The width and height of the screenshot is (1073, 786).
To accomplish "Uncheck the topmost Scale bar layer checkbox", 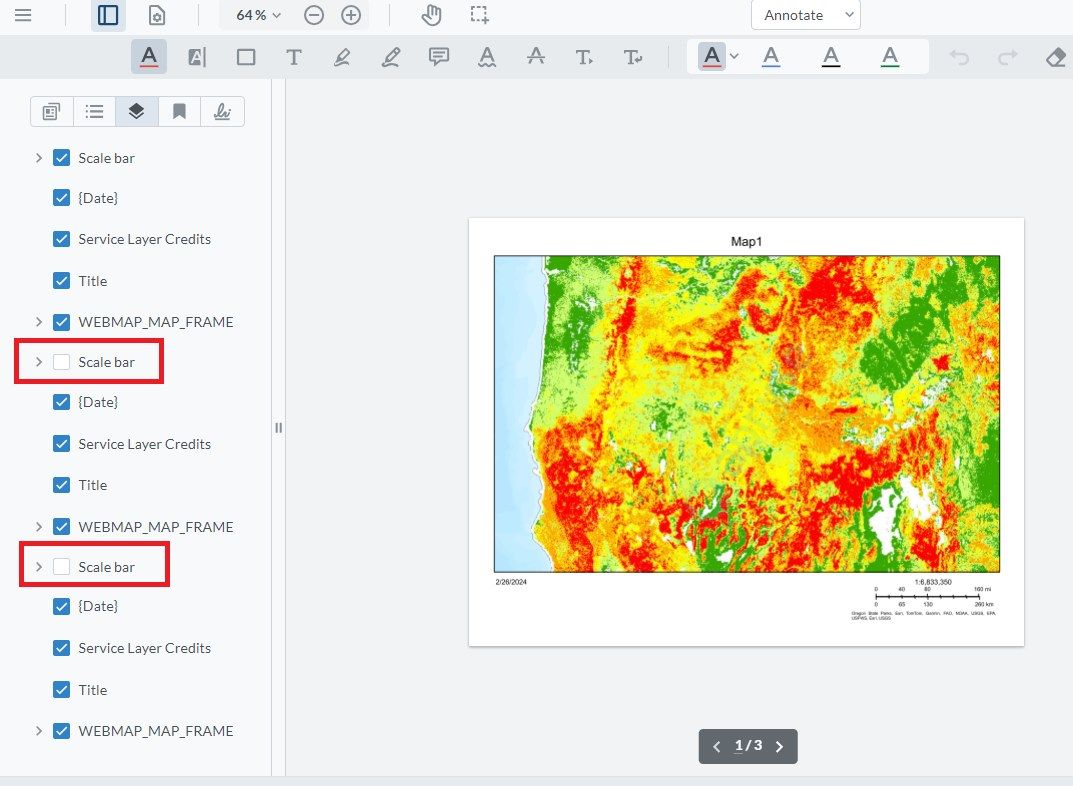I will (61, 158).
